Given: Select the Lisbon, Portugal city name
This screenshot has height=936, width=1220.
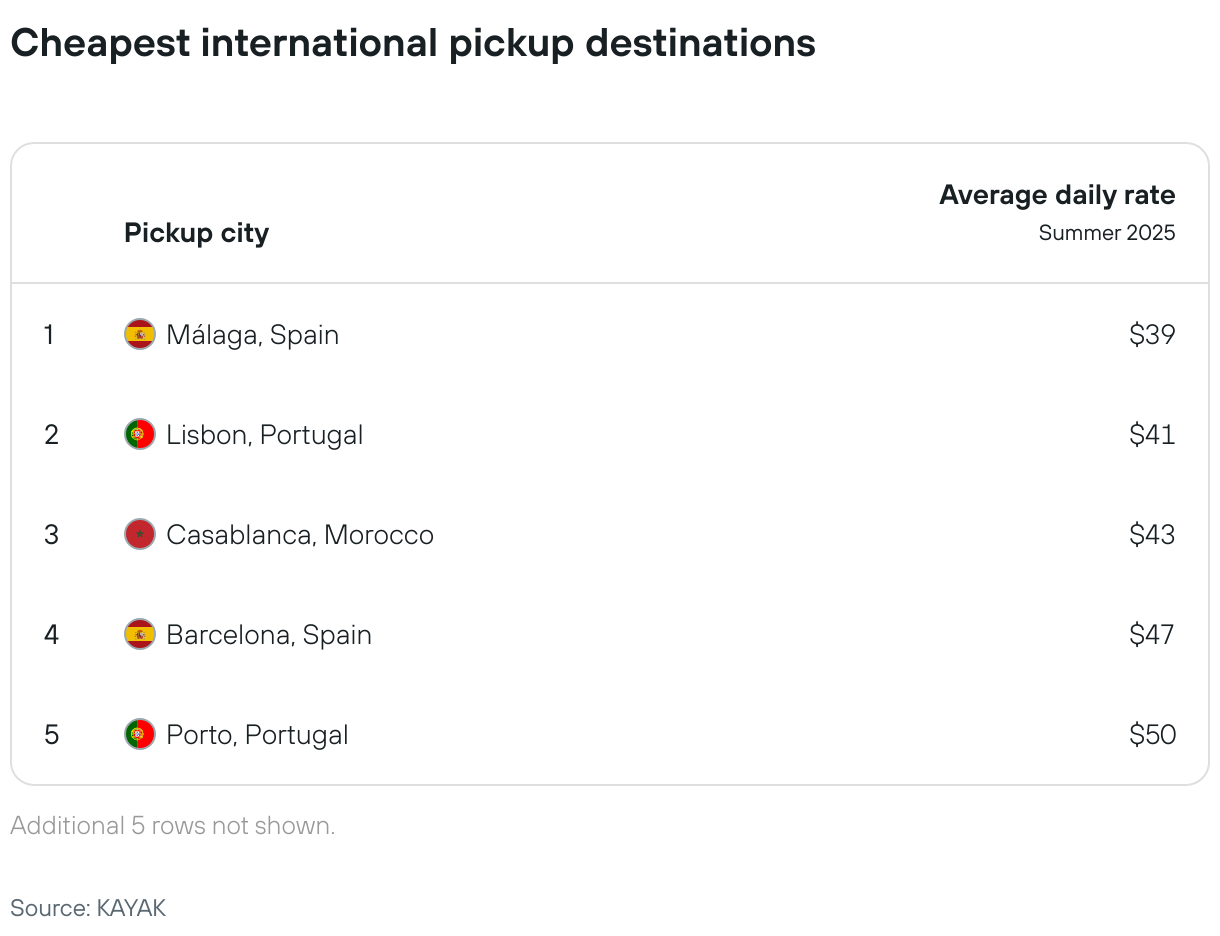Looking at the screenshot, I should pos(265,435).
